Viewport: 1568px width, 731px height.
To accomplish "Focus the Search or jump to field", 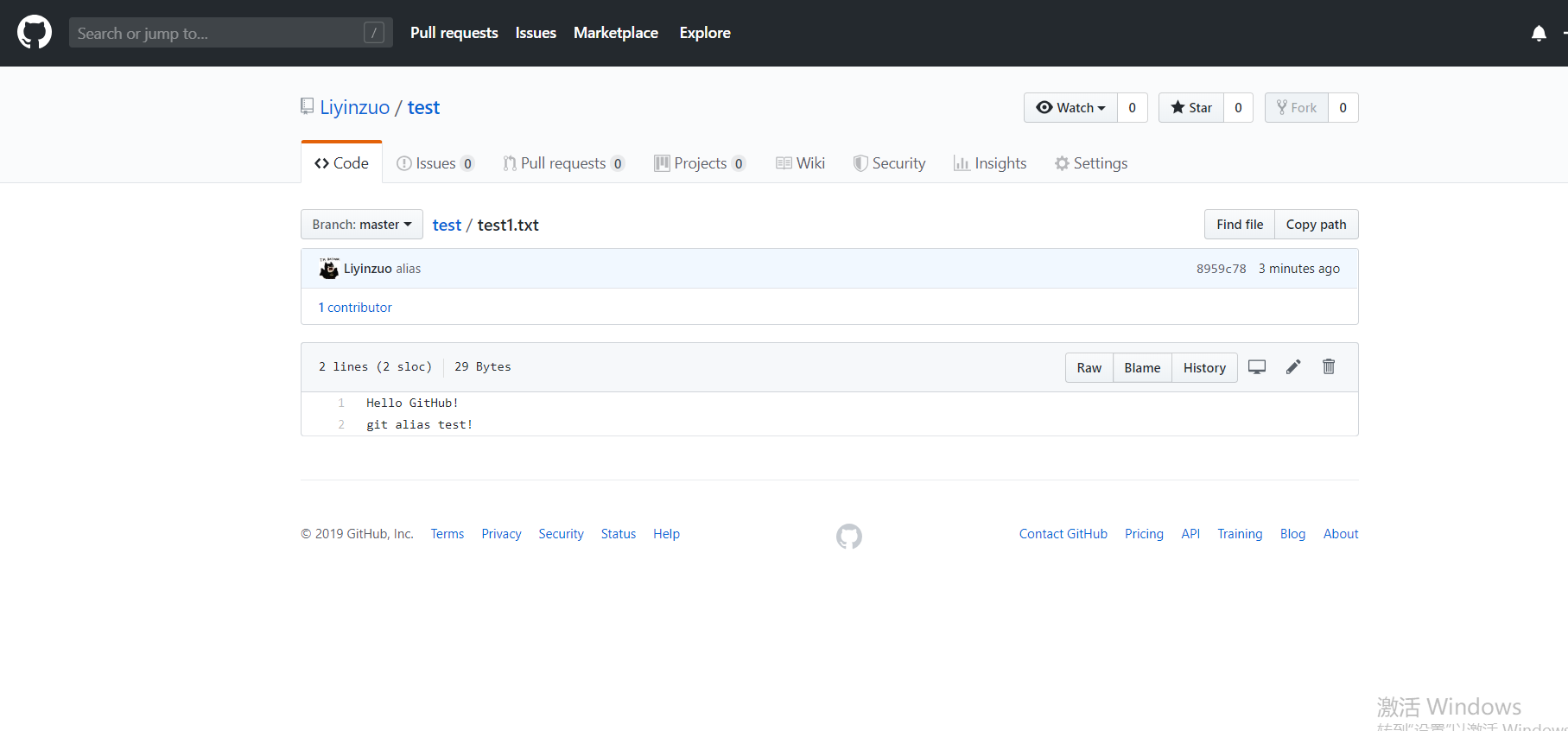I will [x=231, y=33].
